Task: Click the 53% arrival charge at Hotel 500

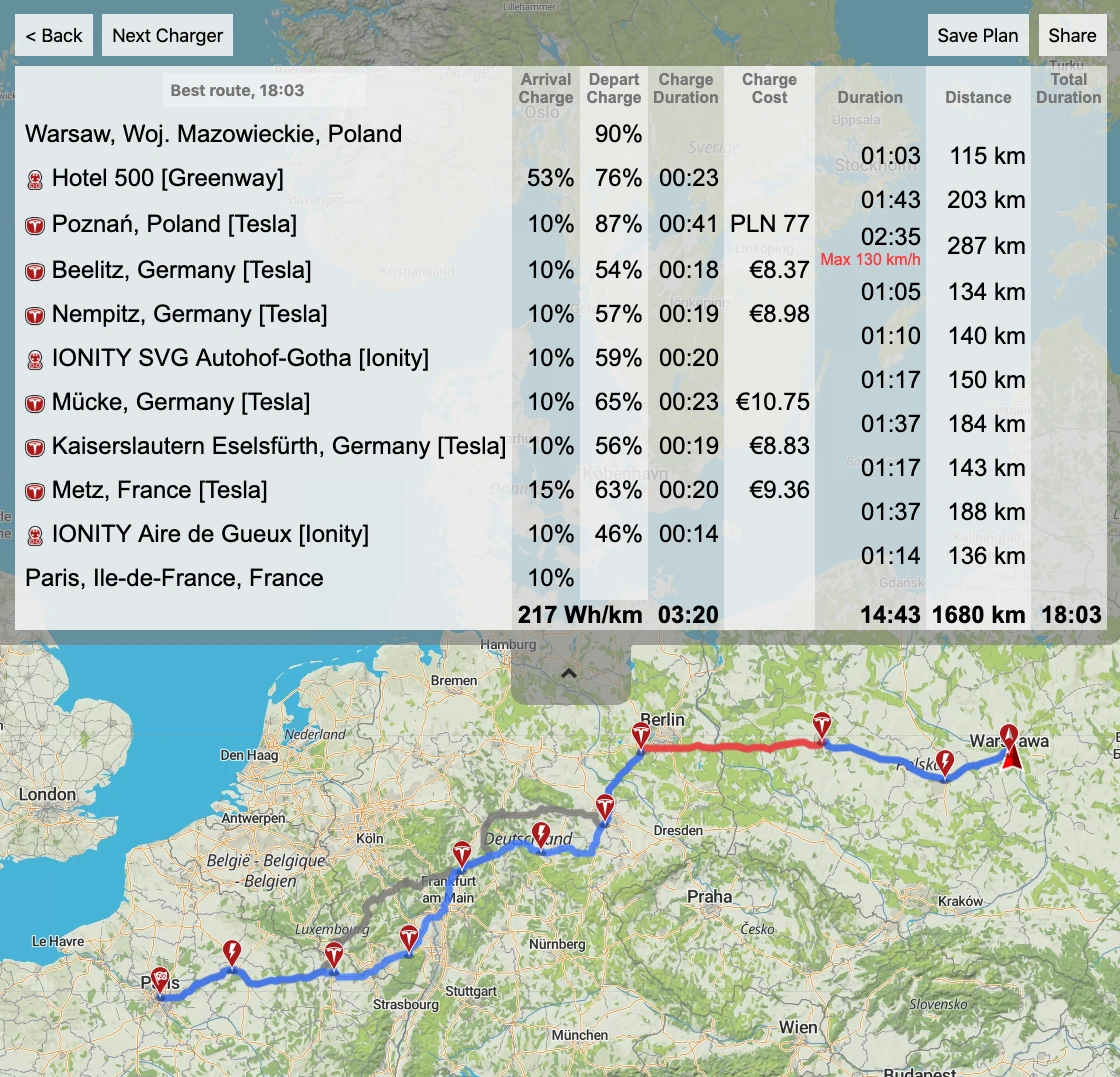Action: tap(550, 178)
